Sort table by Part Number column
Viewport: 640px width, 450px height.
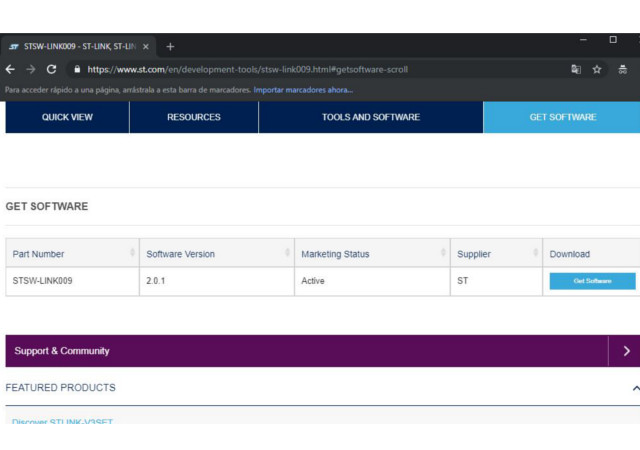(73, 254)
